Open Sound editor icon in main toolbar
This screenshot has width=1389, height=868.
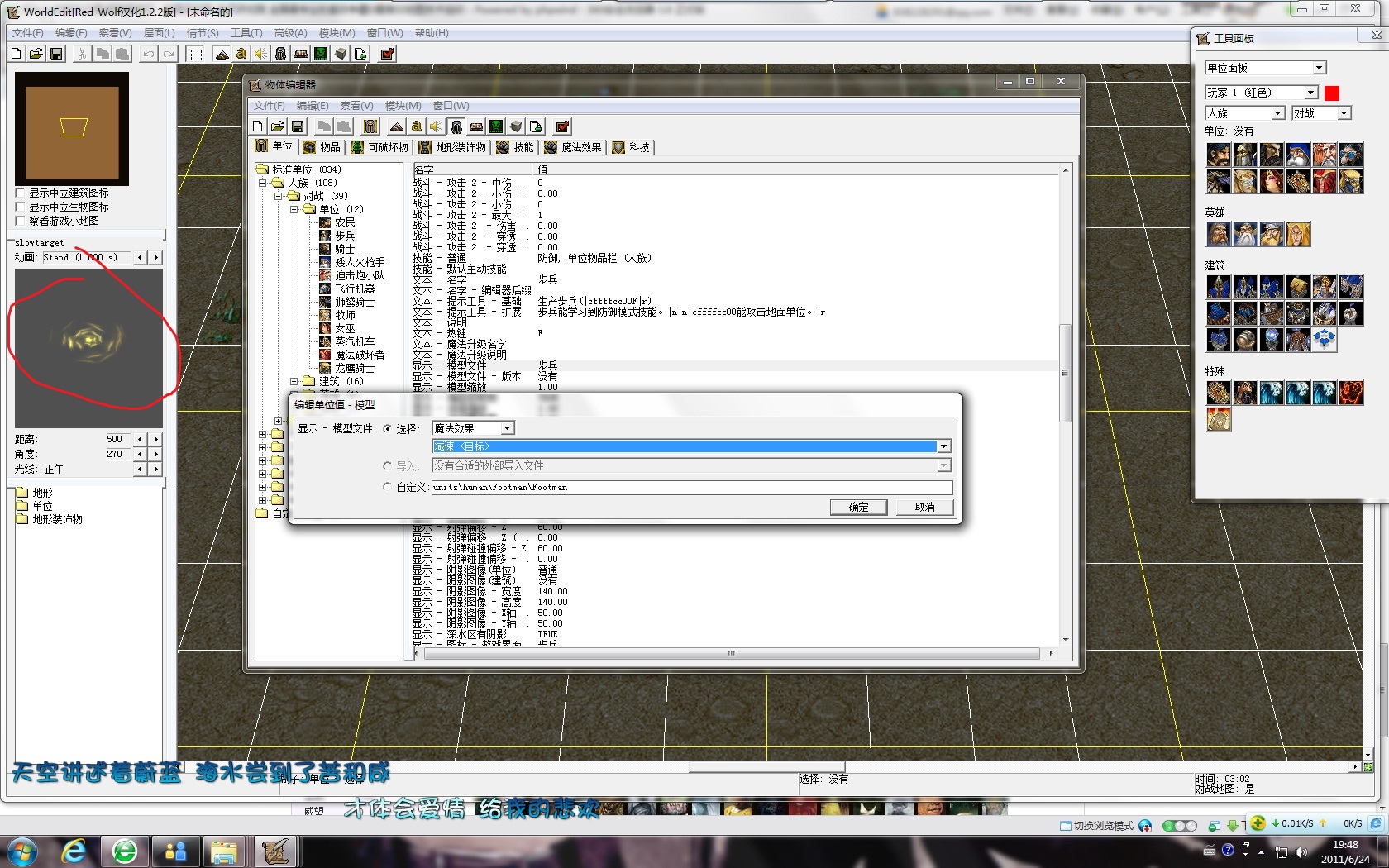(x=261, y=54)
